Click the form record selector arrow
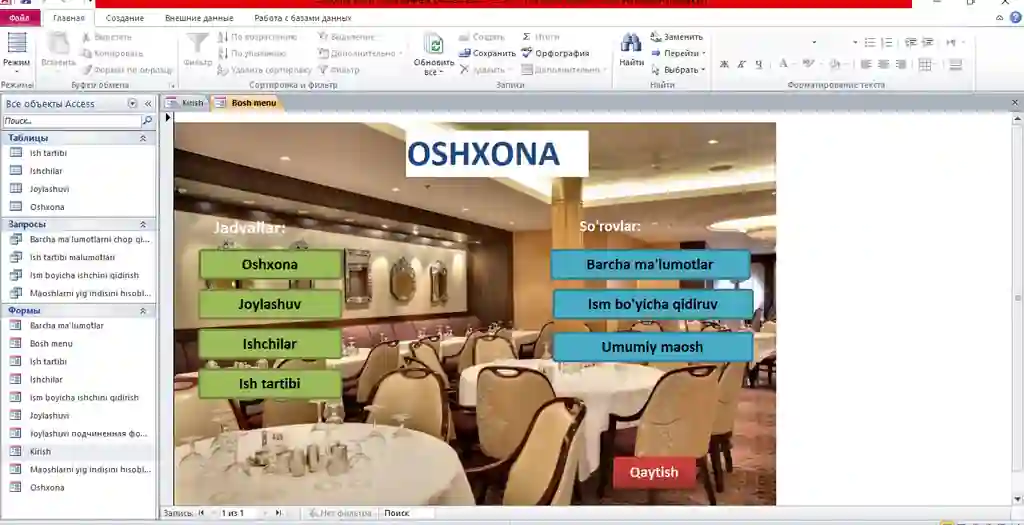This screenshot has width=1024, height=525. point(168,118)
